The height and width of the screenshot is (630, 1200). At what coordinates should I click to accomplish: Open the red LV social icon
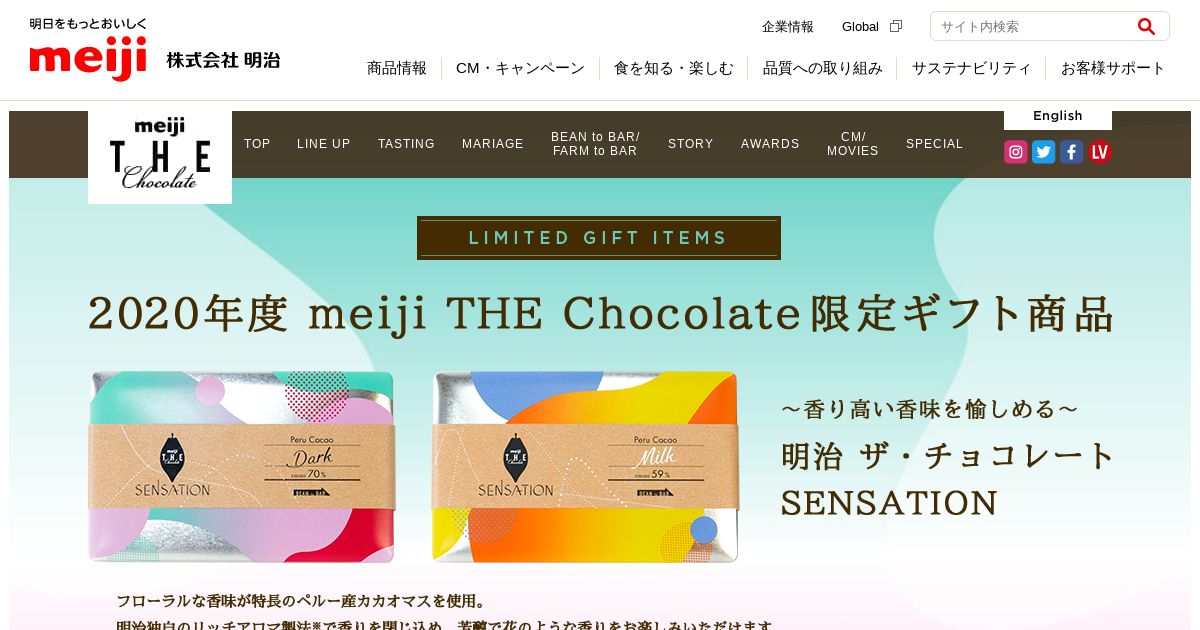point(1100,152)
